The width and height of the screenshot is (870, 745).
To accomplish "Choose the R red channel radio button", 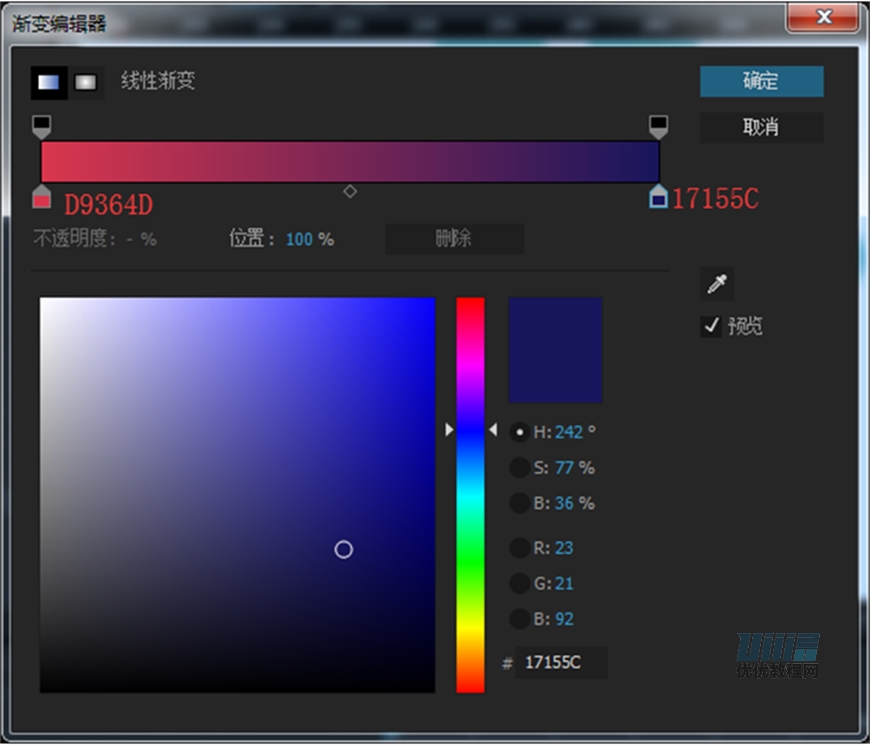I will point(519,548).
